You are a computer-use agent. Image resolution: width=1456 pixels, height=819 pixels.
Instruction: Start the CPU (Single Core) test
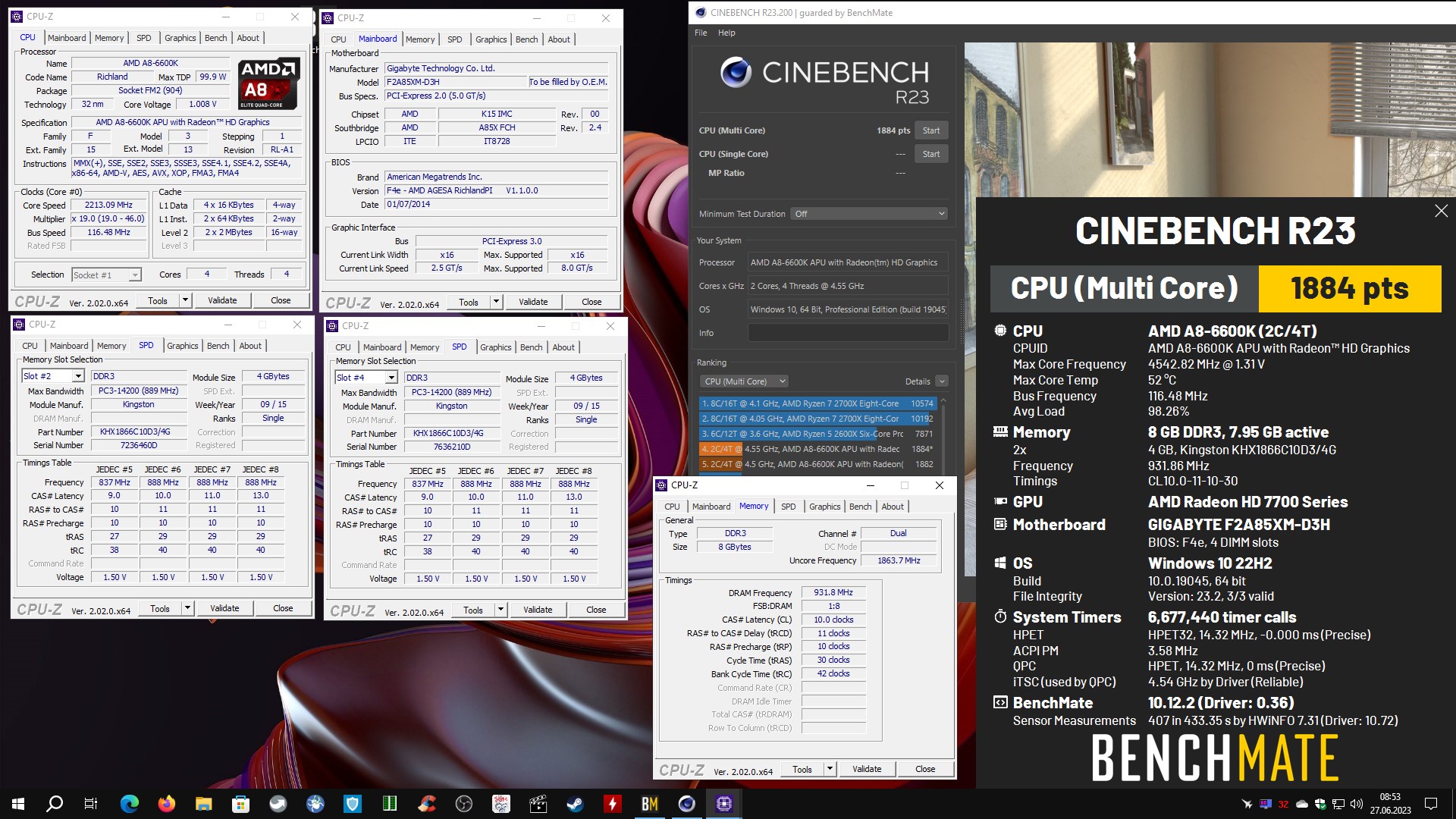931,154
